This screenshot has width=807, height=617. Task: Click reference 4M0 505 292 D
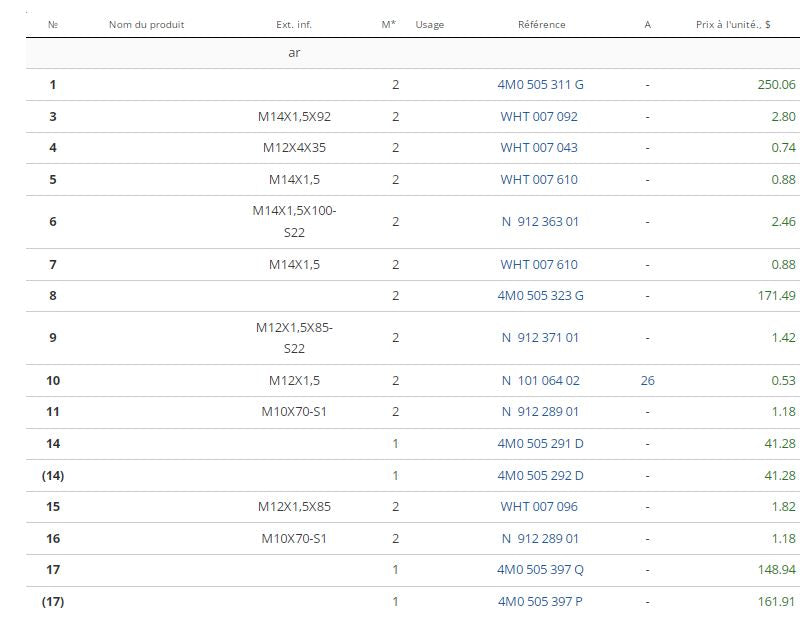pyautogui.click(x=540, y=475)
